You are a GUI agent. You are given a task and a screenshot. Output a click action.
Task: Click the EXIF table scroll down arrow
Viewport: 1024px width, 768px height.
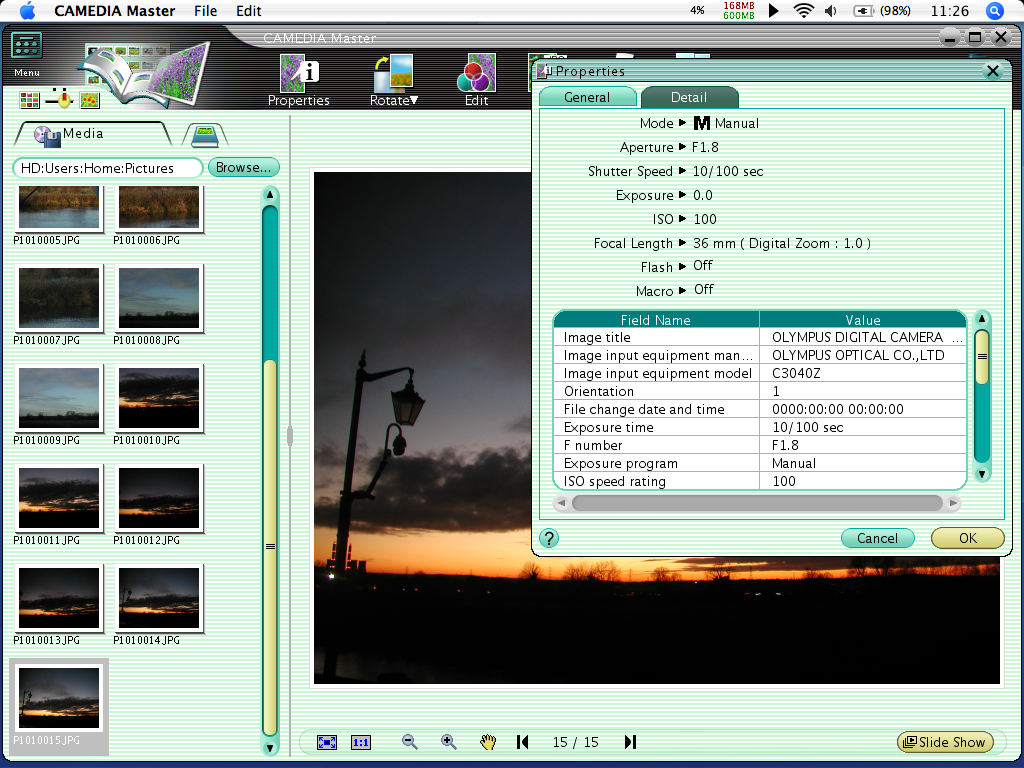tap(982, 474)
